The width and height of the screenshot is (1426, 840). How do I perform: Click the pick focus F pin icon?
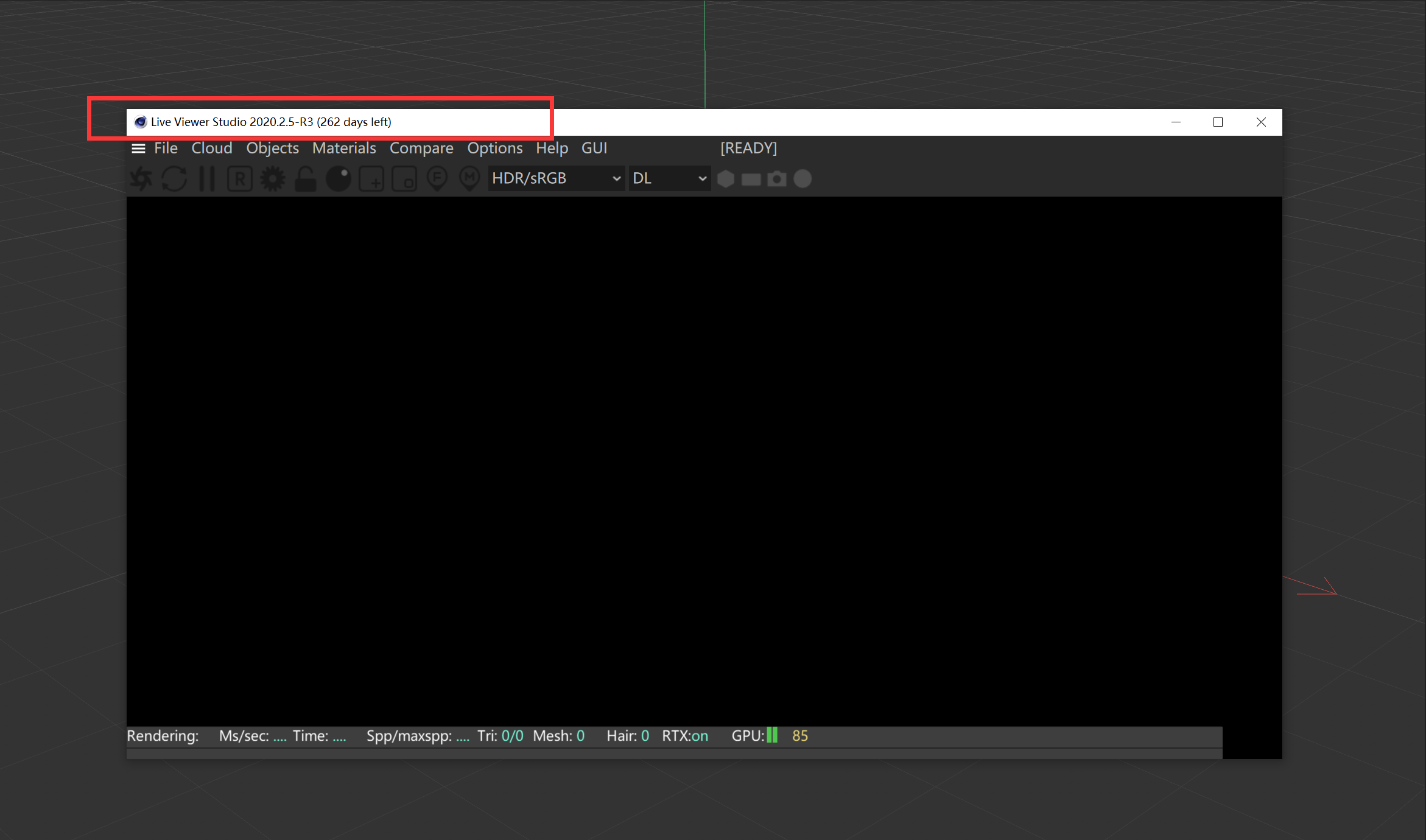pos(437,179)
